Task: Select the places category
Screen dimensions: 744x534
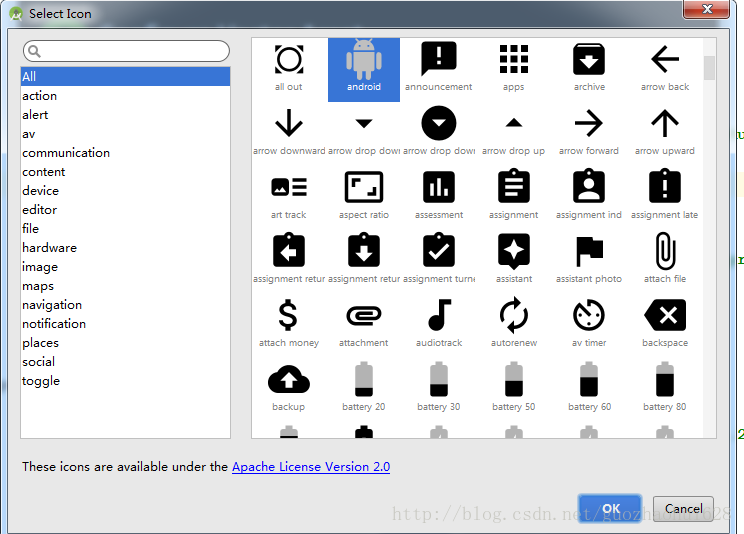Action: 126,343
